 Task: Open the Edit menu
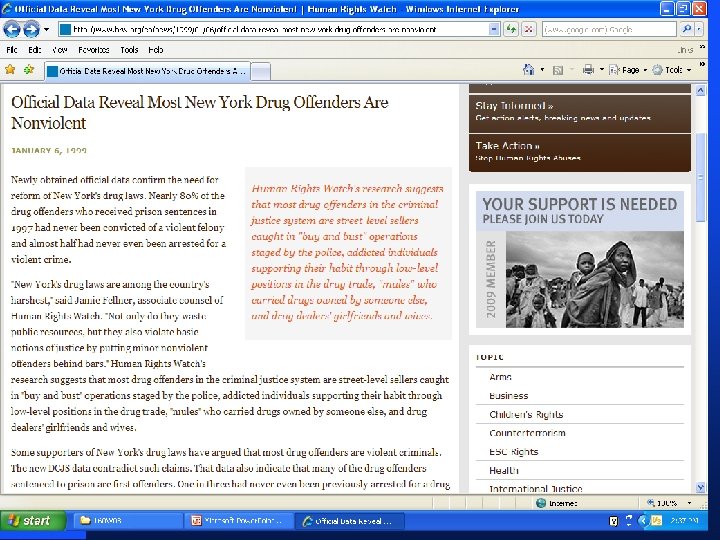[x=34, y=50]
